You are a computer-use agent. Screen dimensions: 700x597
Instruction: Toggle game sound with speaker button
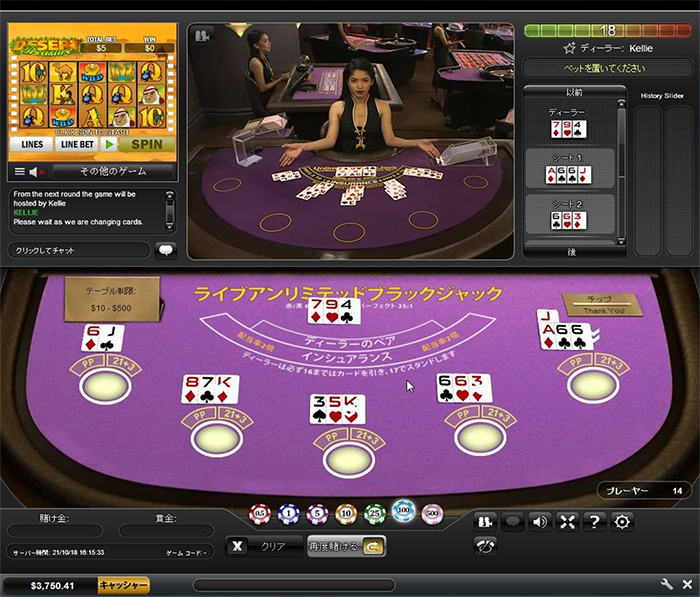(x=540, y=521)
